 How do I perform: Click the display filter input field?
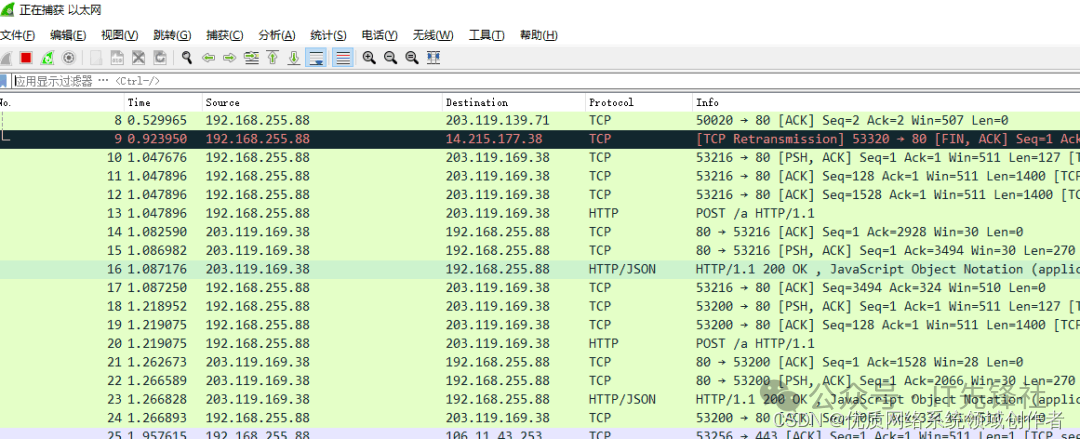point(500,81)
